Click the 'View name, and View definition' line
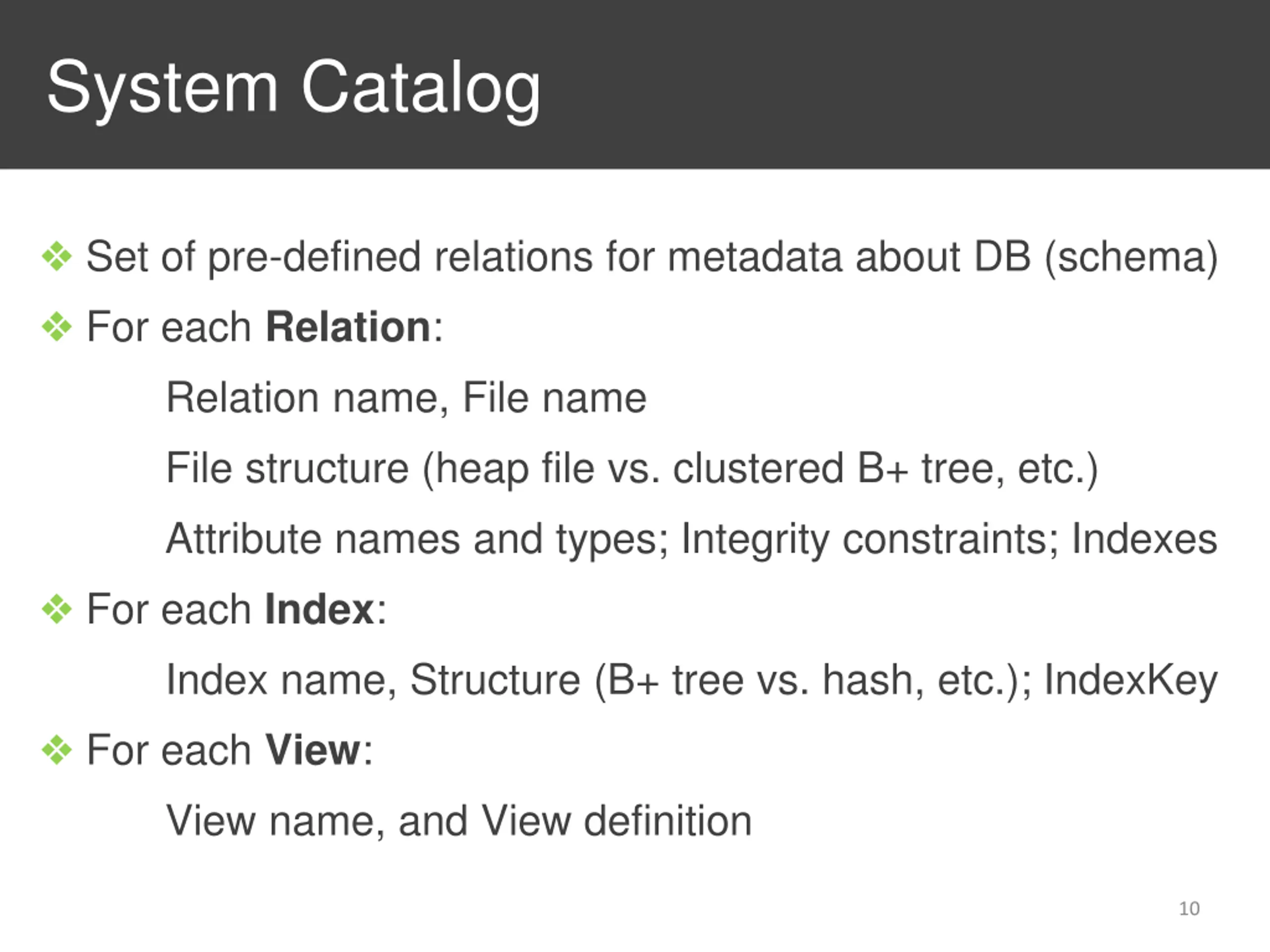Screen dimensions: 1270x952 [459, 821]
